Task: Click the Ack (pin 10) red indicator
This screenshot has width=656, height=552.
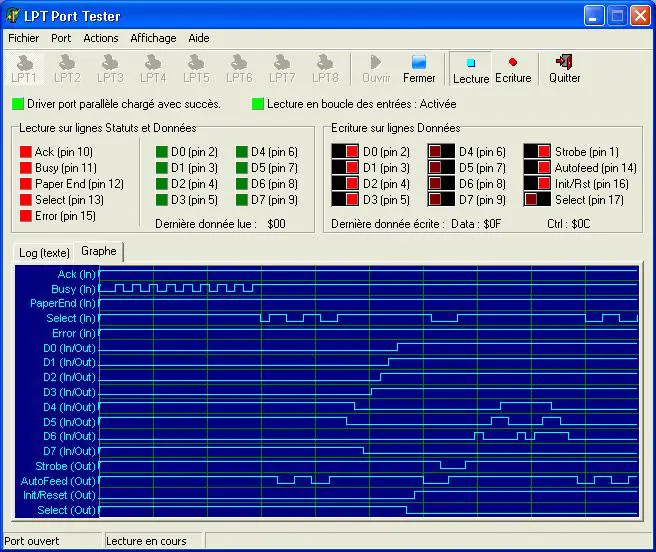Action: [26, 151]
